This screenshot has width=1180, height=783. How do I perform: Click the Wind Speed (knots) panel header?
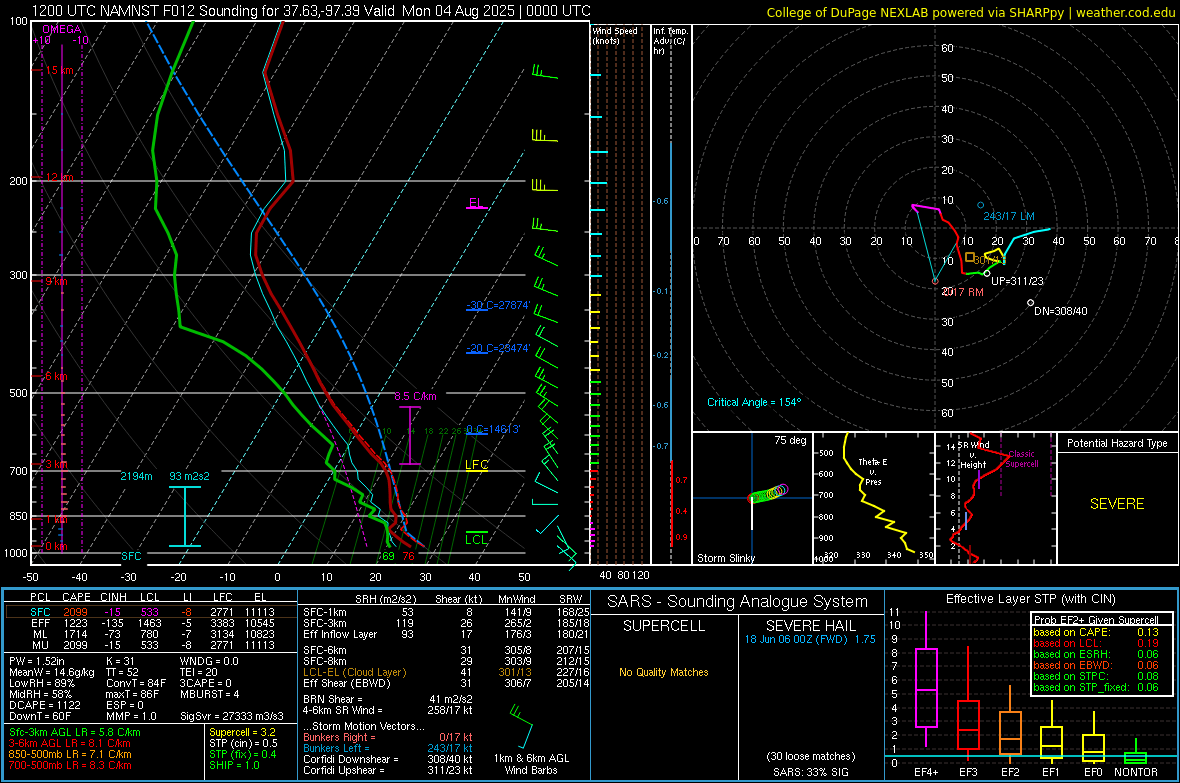(615, 35)
